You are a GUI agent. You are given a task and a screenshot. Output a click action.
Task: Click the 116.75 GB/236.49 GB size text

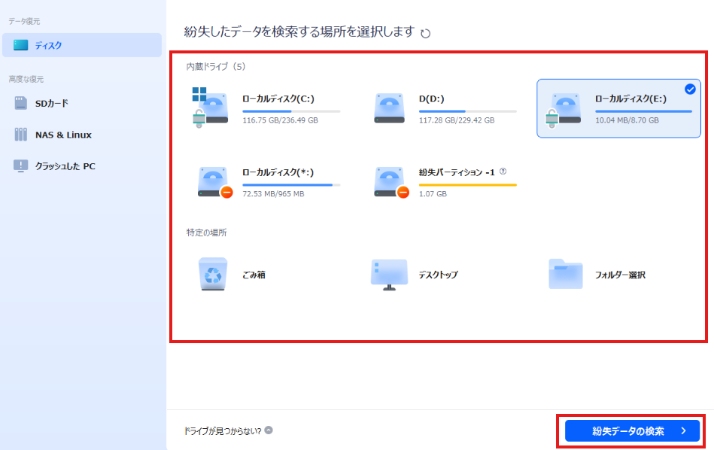(x=280, y=120)
